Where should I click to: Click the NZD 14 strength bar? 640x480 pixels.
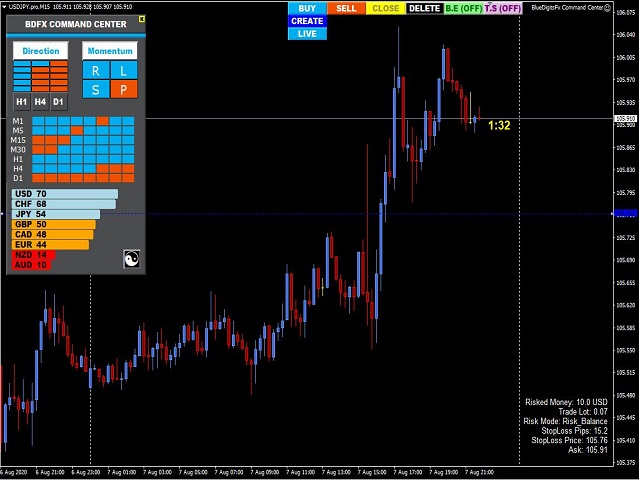(x=33, y=255)
